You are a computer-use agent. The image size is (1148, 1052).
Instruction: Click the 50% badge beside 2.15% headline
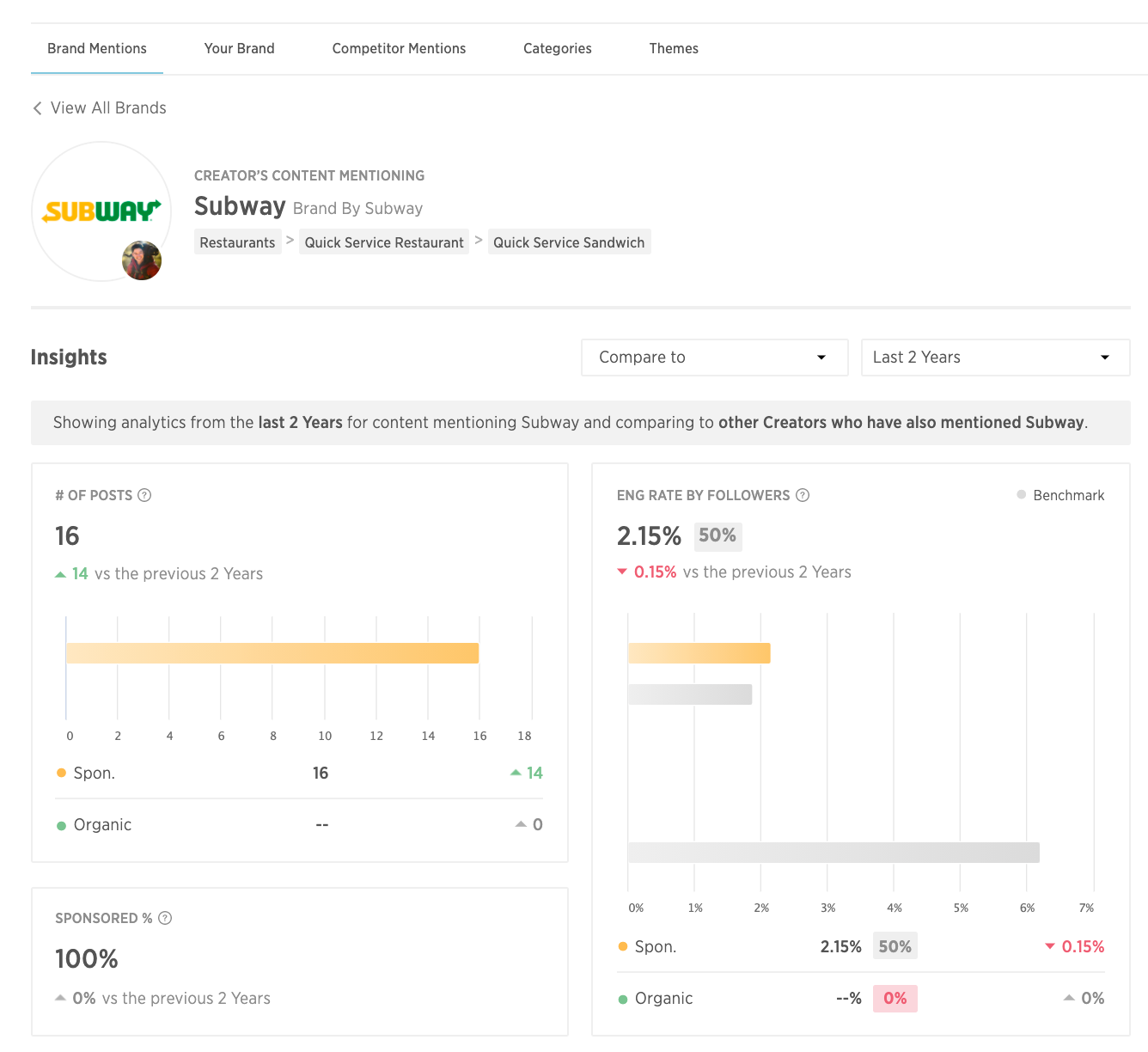tap(717, 535)
